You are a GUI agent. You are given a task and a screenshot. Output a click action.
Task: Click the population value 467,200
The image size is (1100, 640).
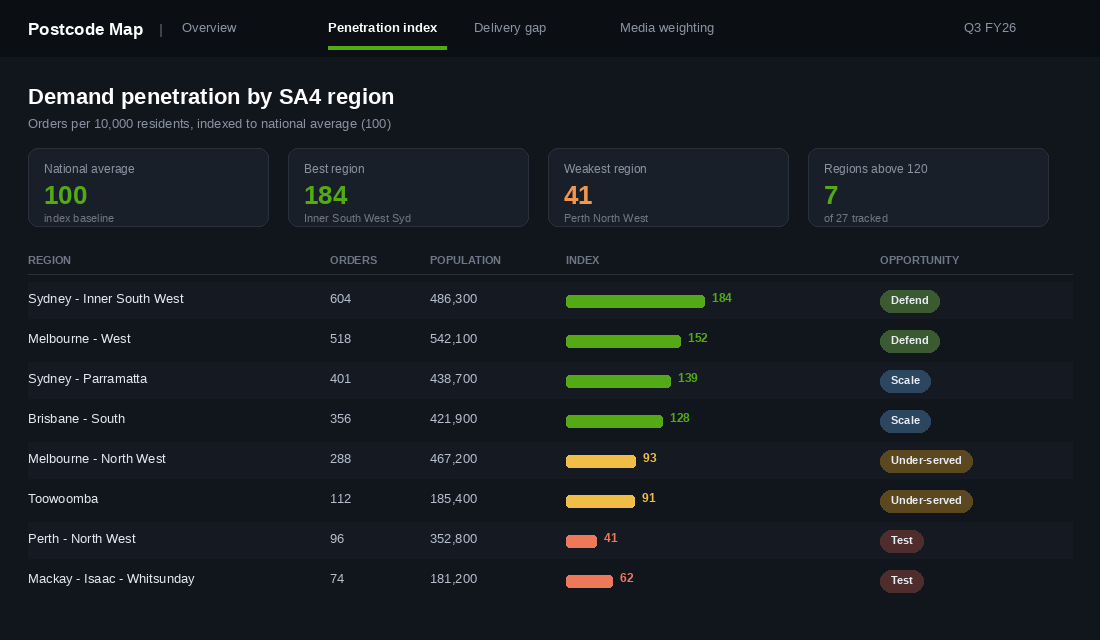(453, 459)
